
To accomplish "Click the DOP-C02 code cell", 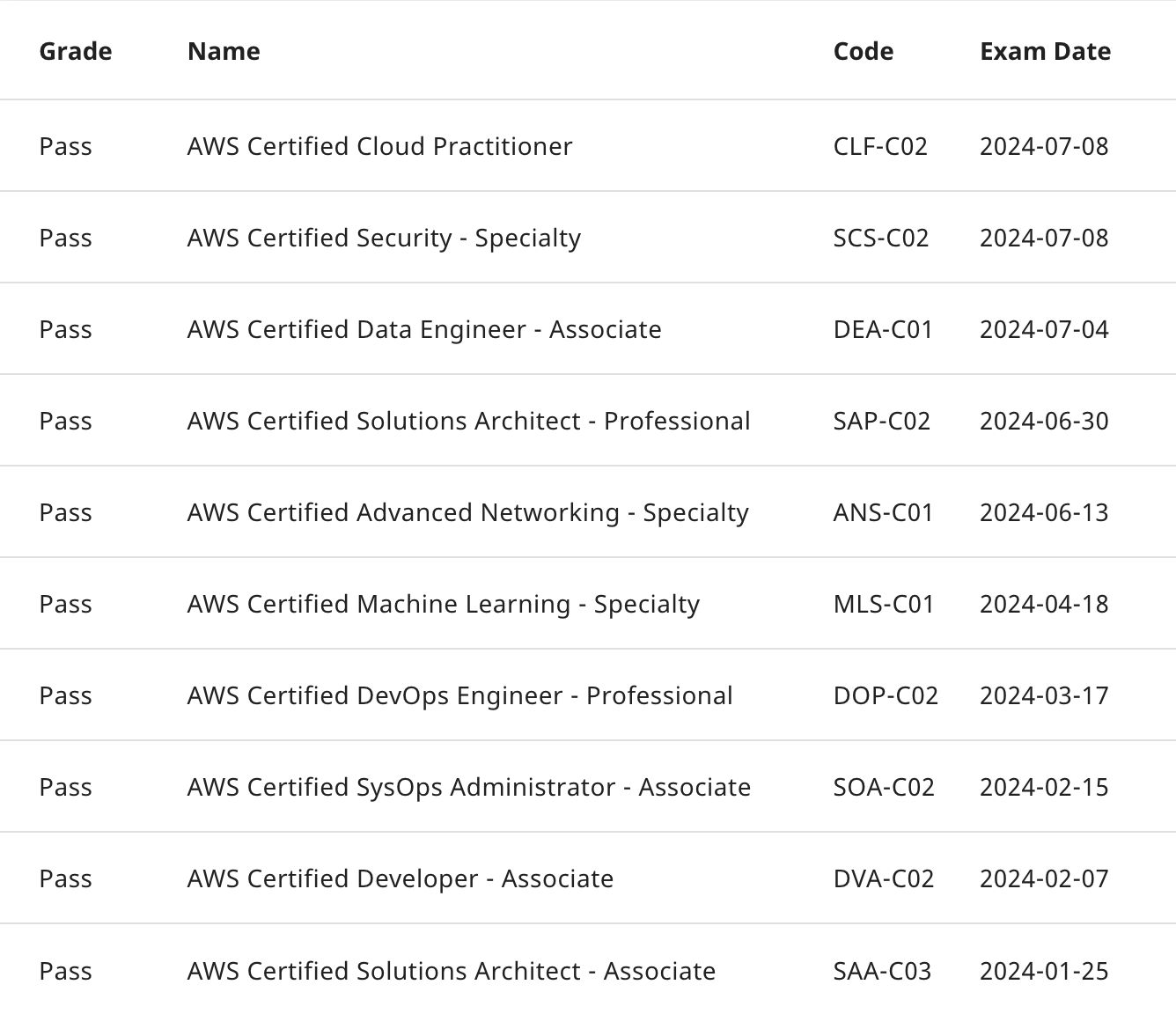I will click(886, 695).
